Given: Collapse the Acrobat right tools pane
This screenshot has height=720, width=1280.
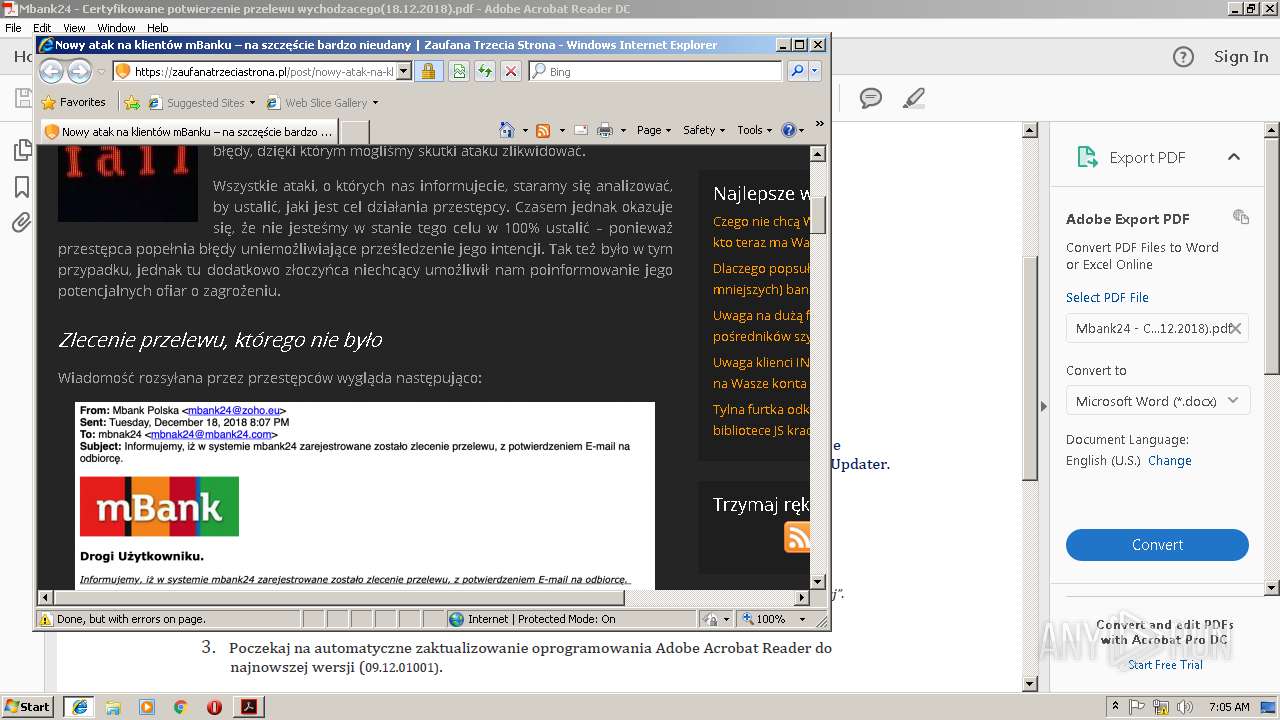Looking at the screenshot, I should pos(1042,406).
